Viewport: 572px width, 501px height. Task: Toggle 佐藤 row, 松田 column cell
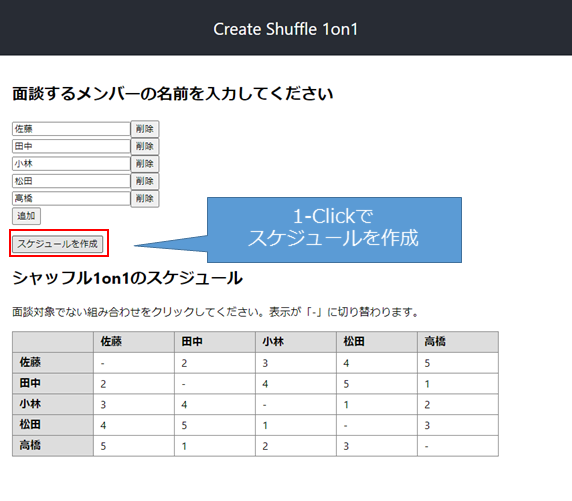point(377,363)
